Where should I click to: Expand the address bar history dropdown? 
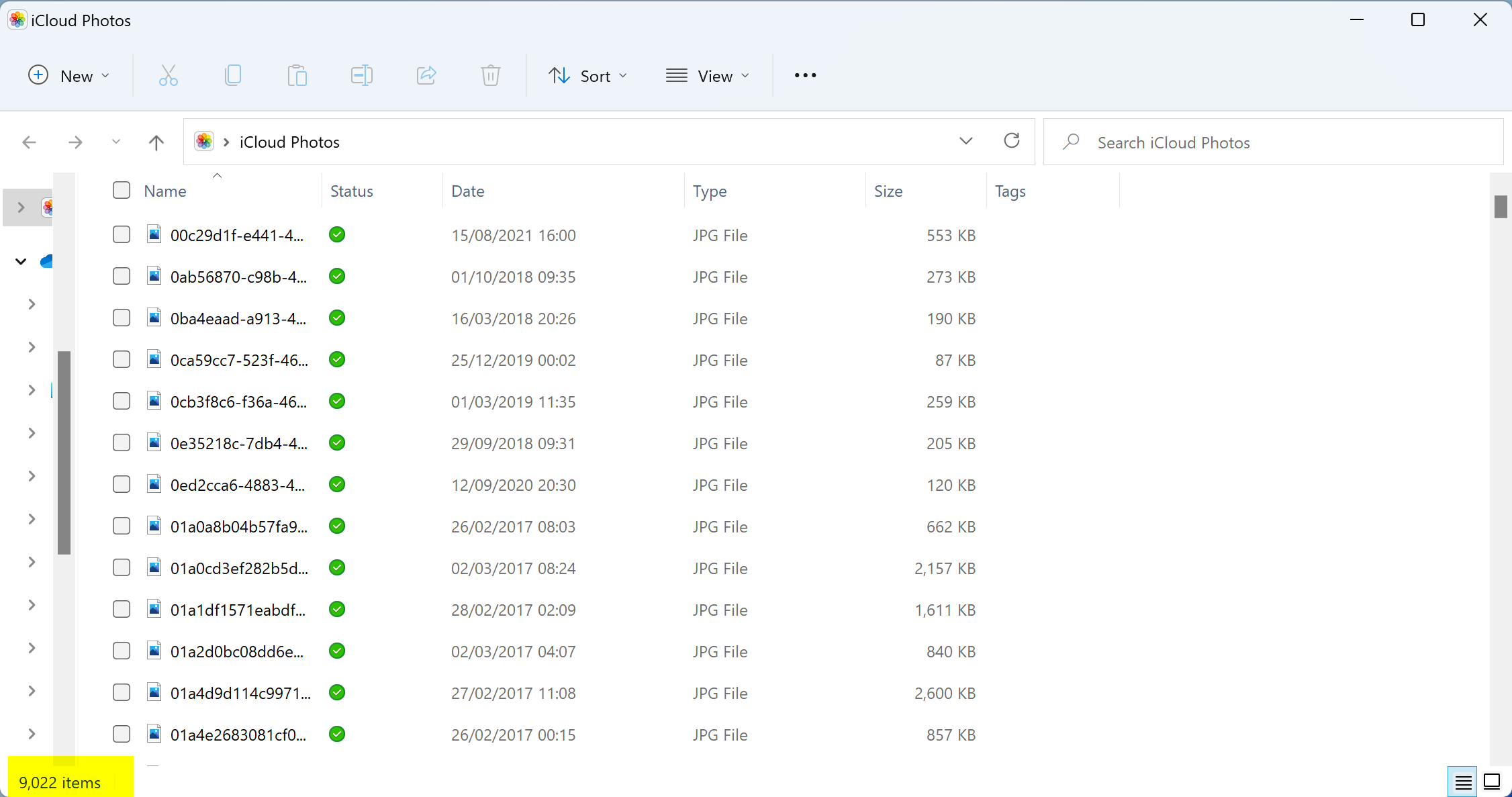point(966,141)
